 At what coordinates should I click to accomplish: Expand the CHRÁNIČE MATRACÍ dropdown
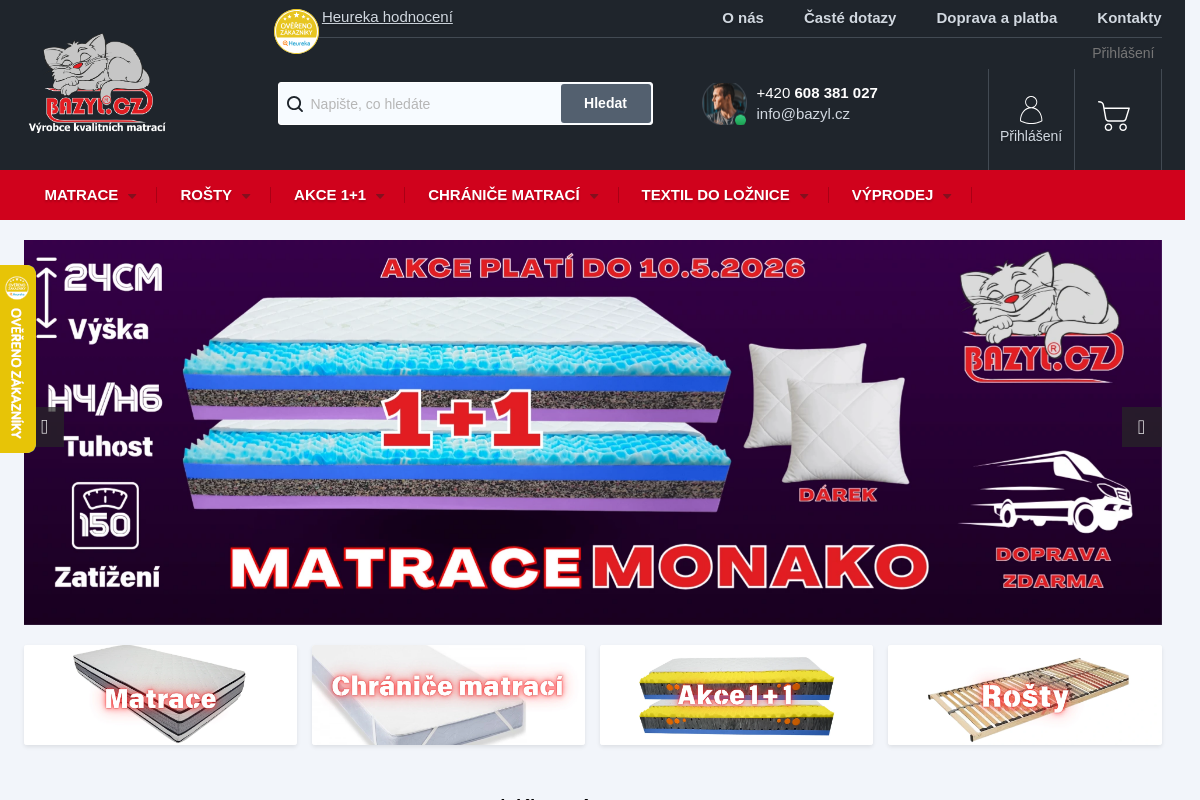(513, 195)
